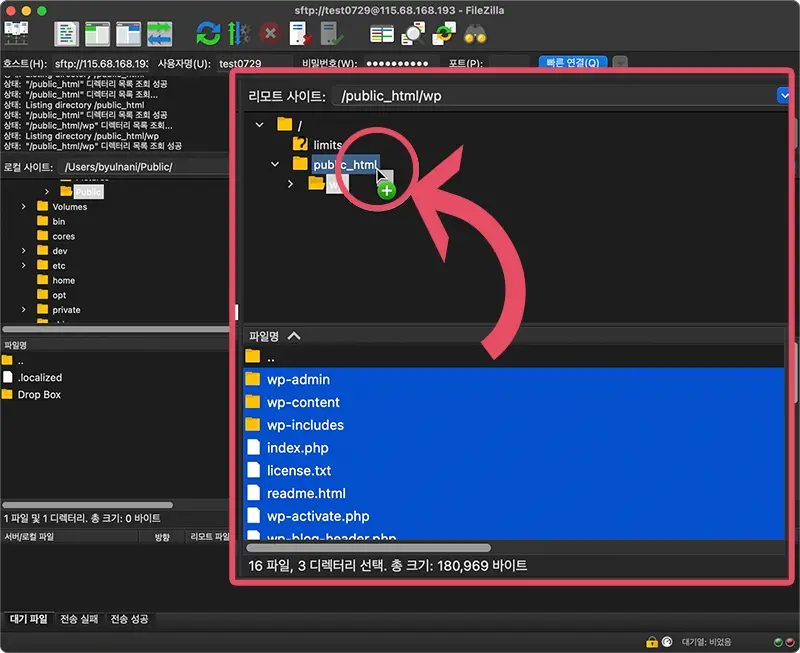Viewport: 800px width, 653px height.
Task: Click the local site path field
Action: coord(144,167)
